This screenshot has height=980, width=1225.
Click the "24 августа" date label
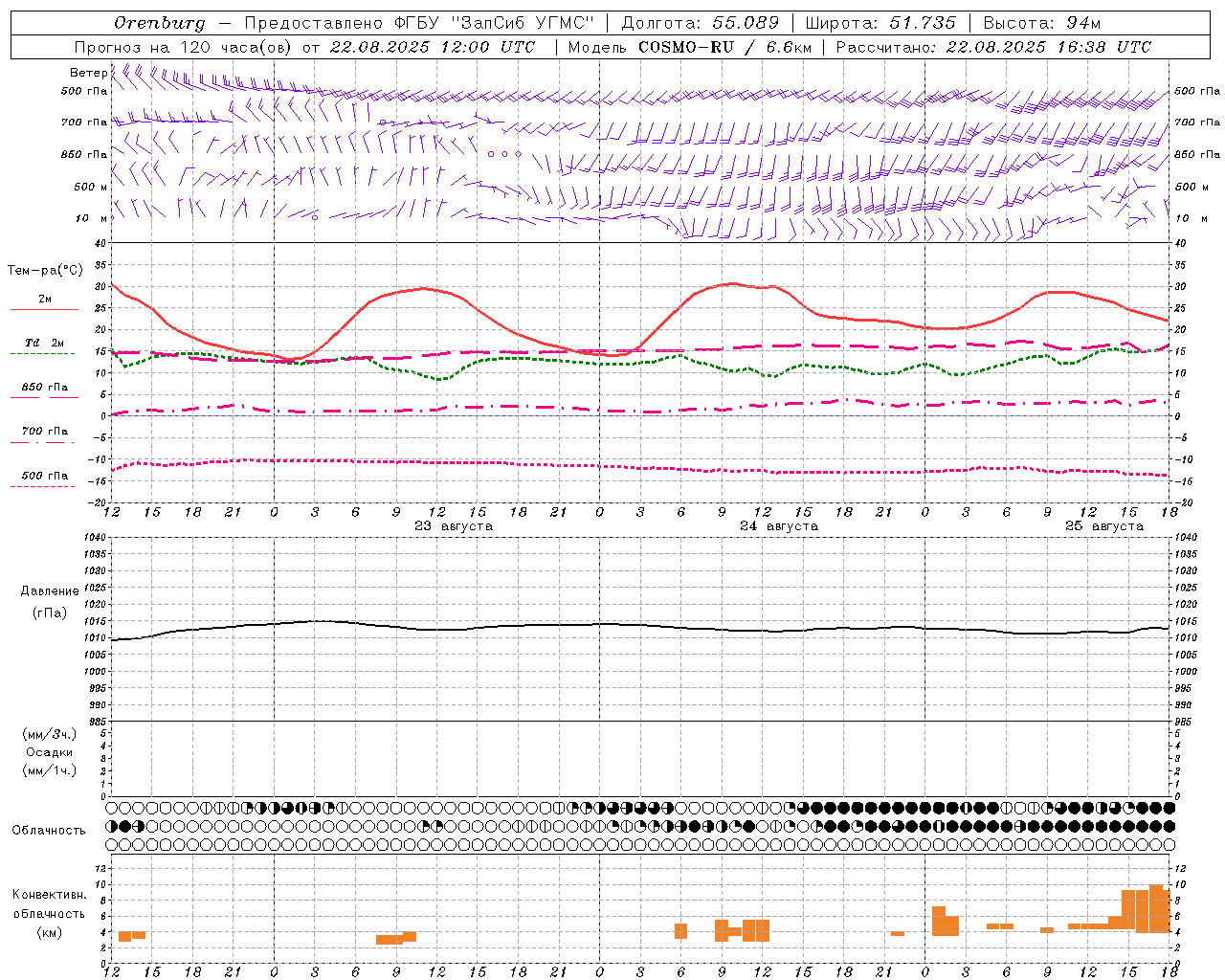(779, 526)
